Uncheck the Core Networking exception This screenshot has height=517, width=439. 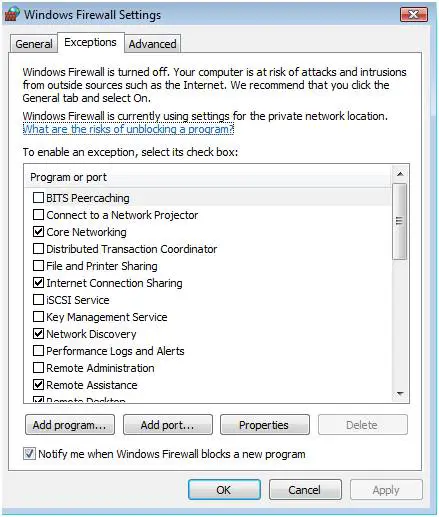tap(38, 232)
